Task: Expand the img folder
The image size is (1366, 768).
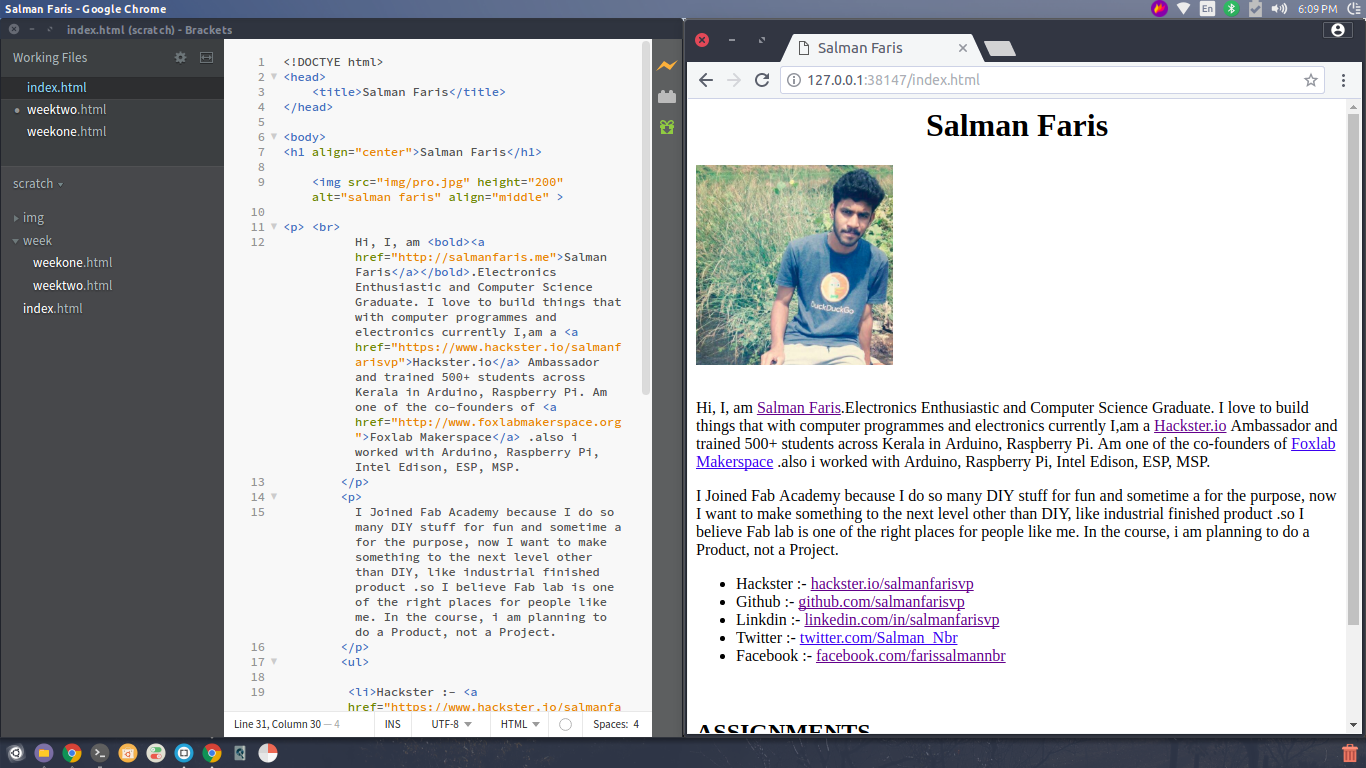Action: (16, 218)
